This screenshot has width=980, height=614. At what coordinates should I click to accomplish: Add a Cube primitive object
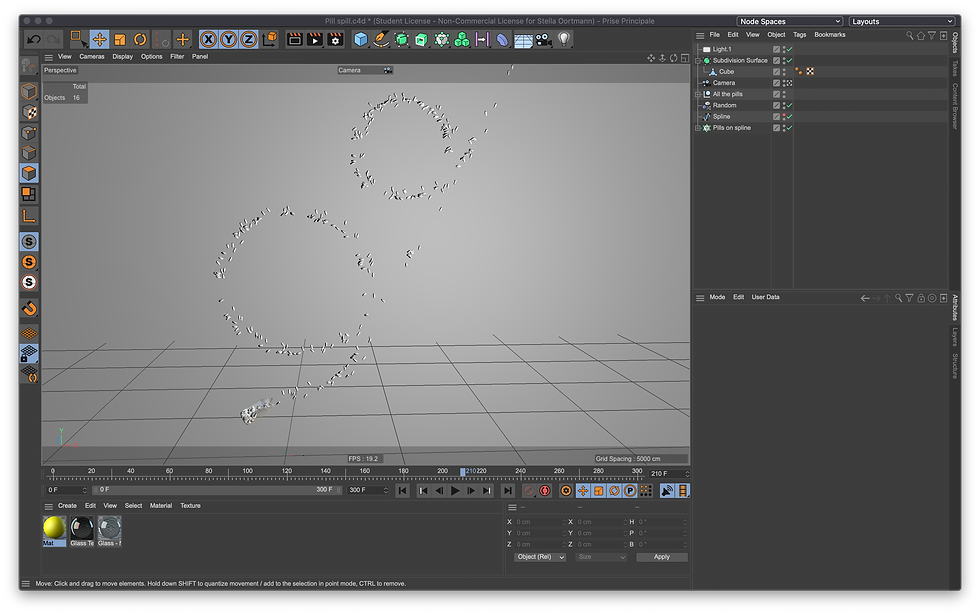tap(360, 39)
